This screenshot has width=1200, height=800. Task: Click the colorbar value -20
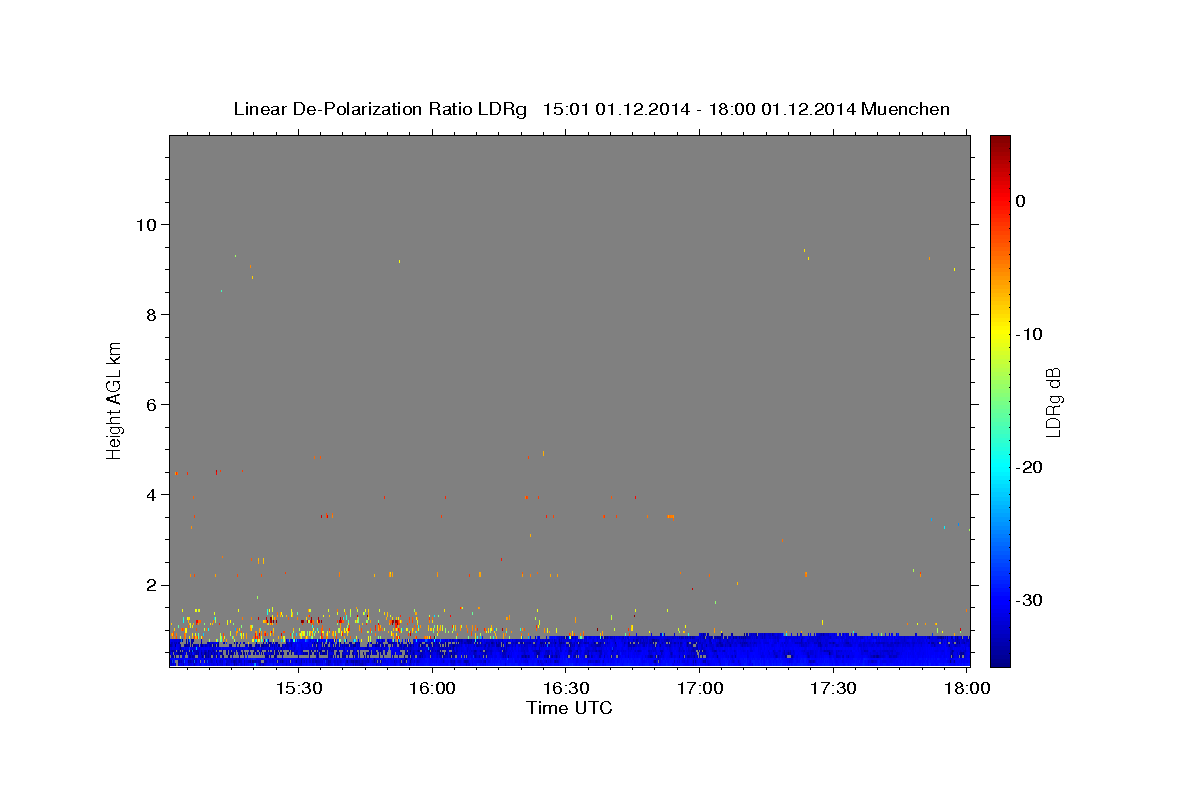tap(1030, 467)
